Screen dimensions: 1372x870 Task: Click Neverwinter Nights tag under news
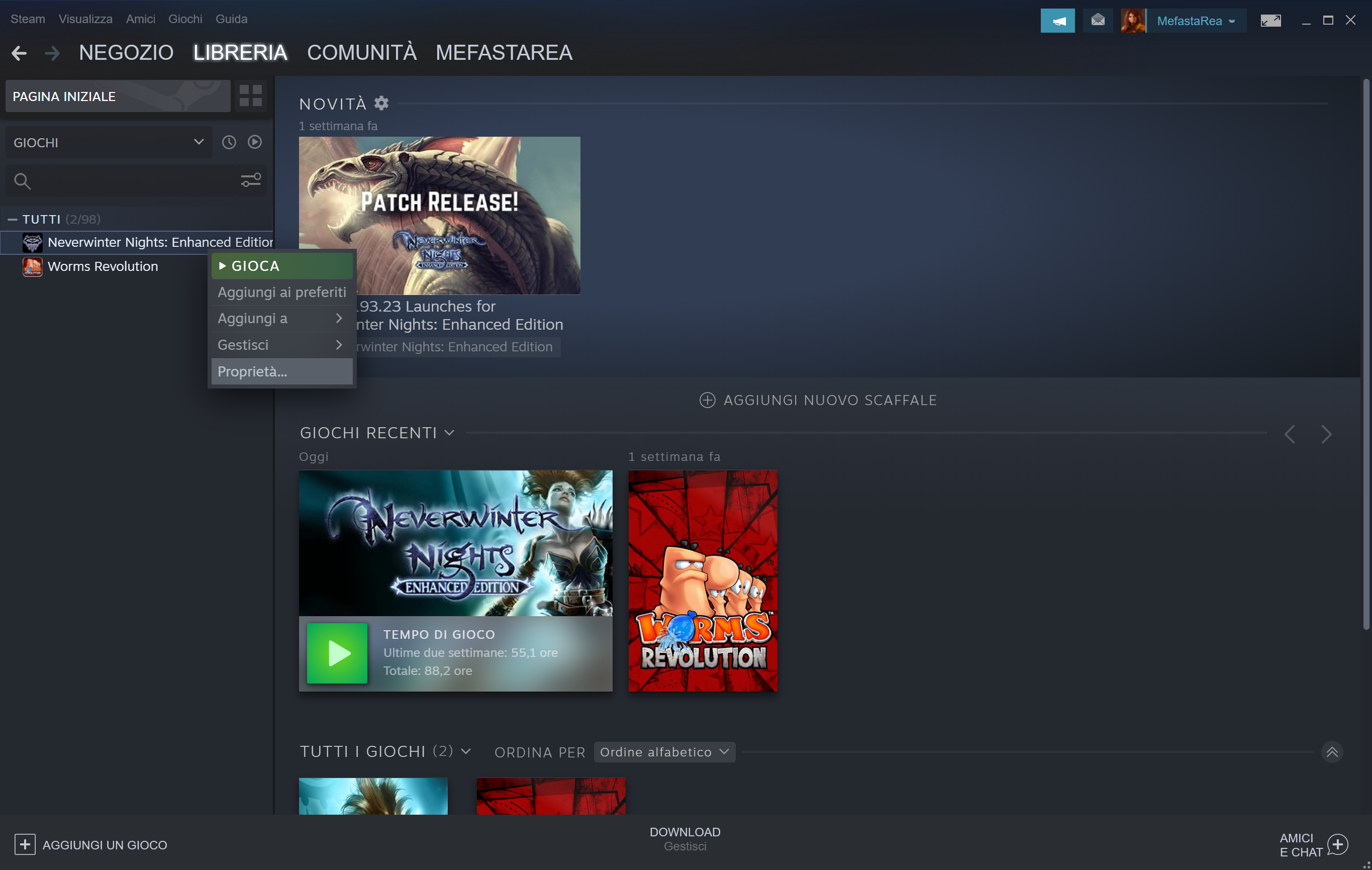click(457, 346)
